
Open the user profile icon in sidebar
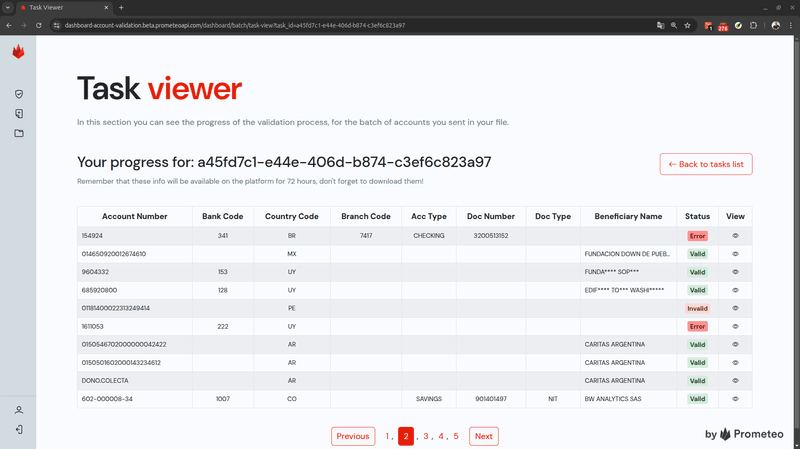coord(18,410)
